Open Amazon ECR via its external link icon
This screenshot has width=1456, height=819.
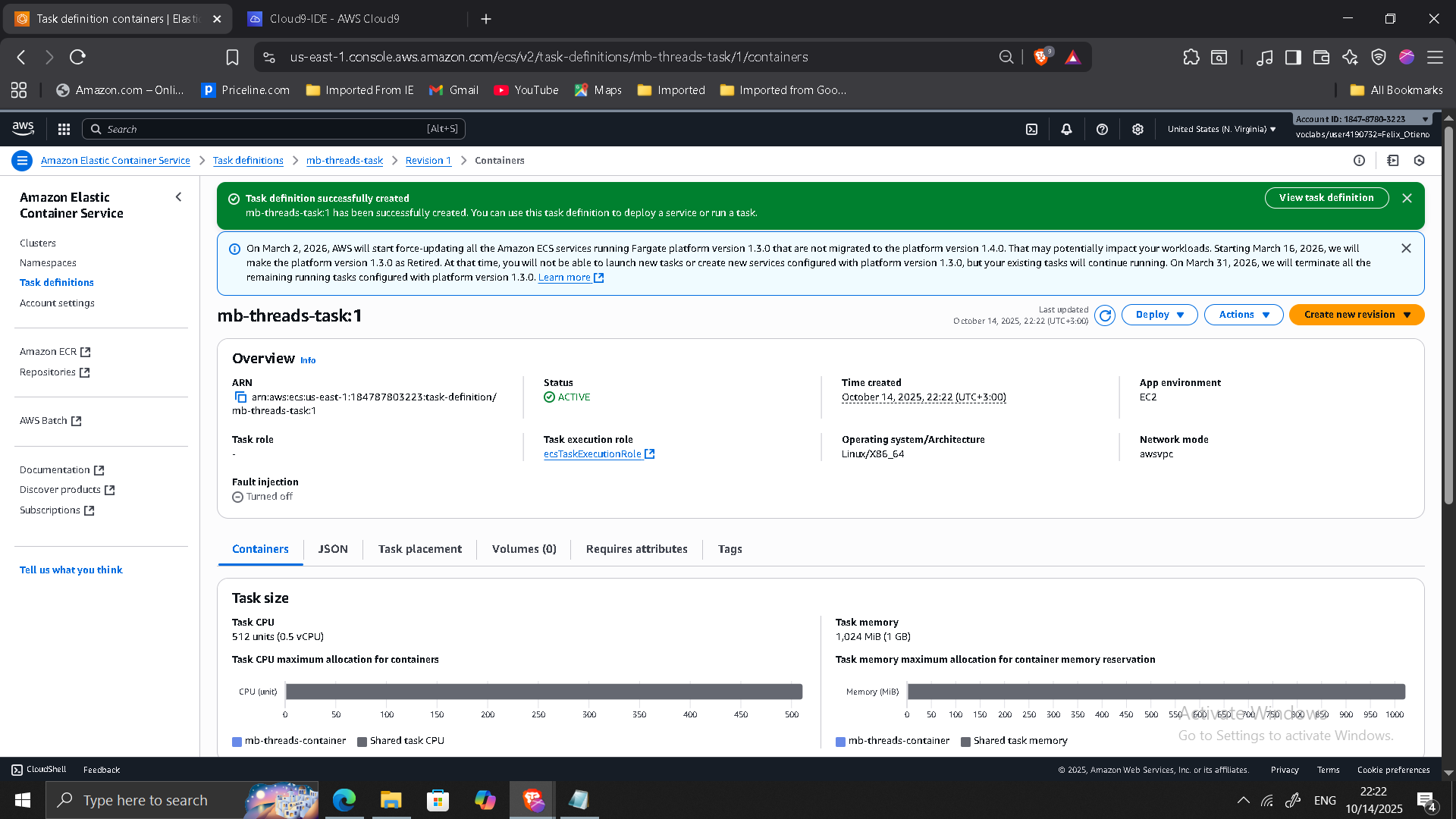pyautogui.click(x=85, y=351)
